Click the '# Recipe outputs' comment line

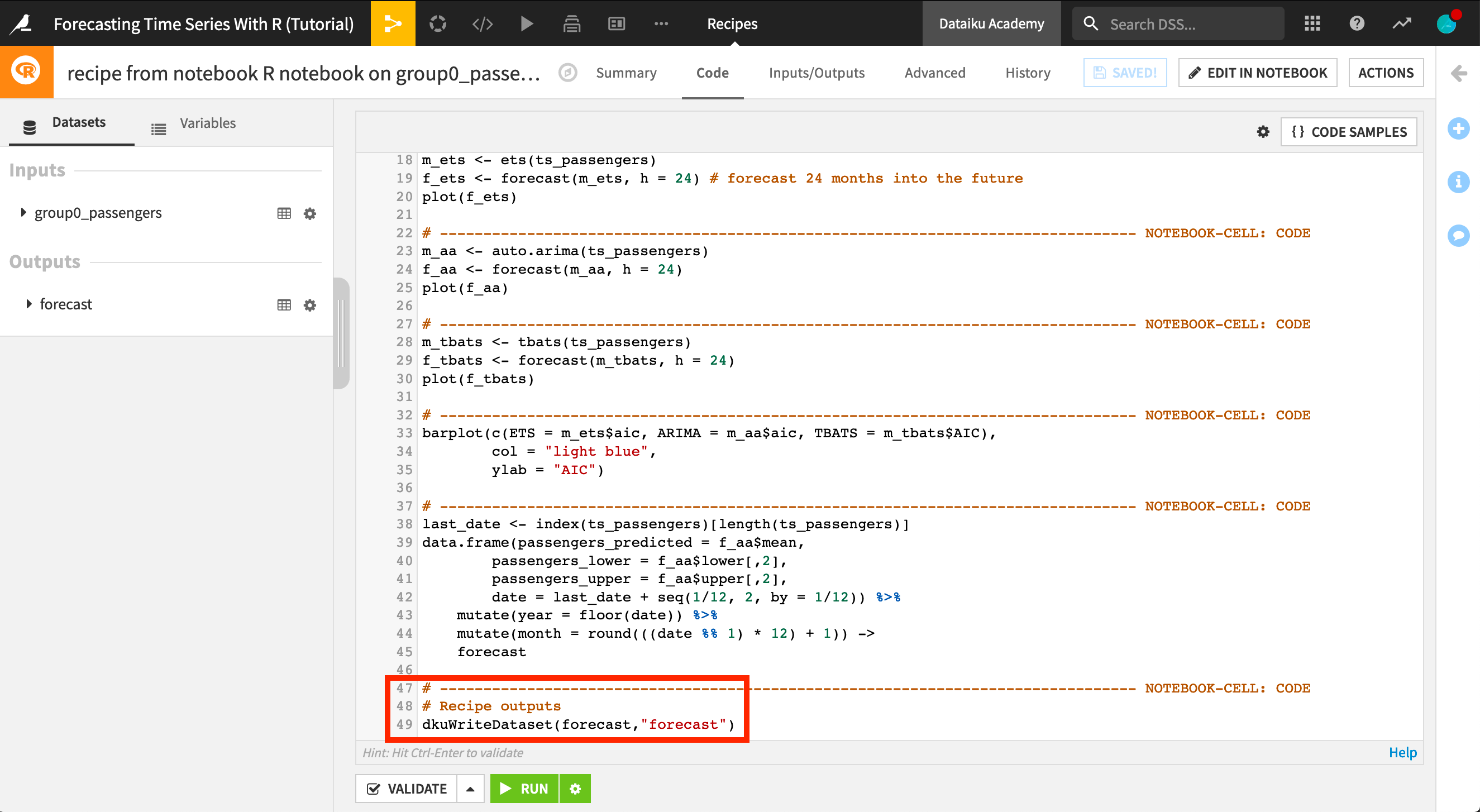491,706
